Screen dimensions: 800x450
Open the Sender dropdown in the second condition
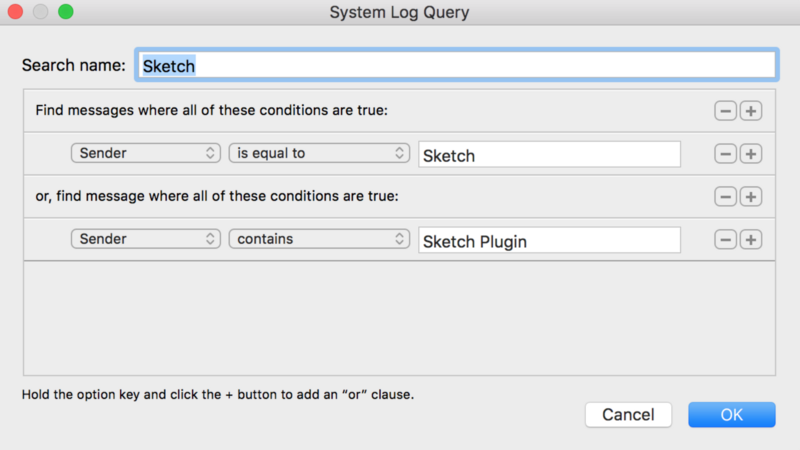(145, 240)
